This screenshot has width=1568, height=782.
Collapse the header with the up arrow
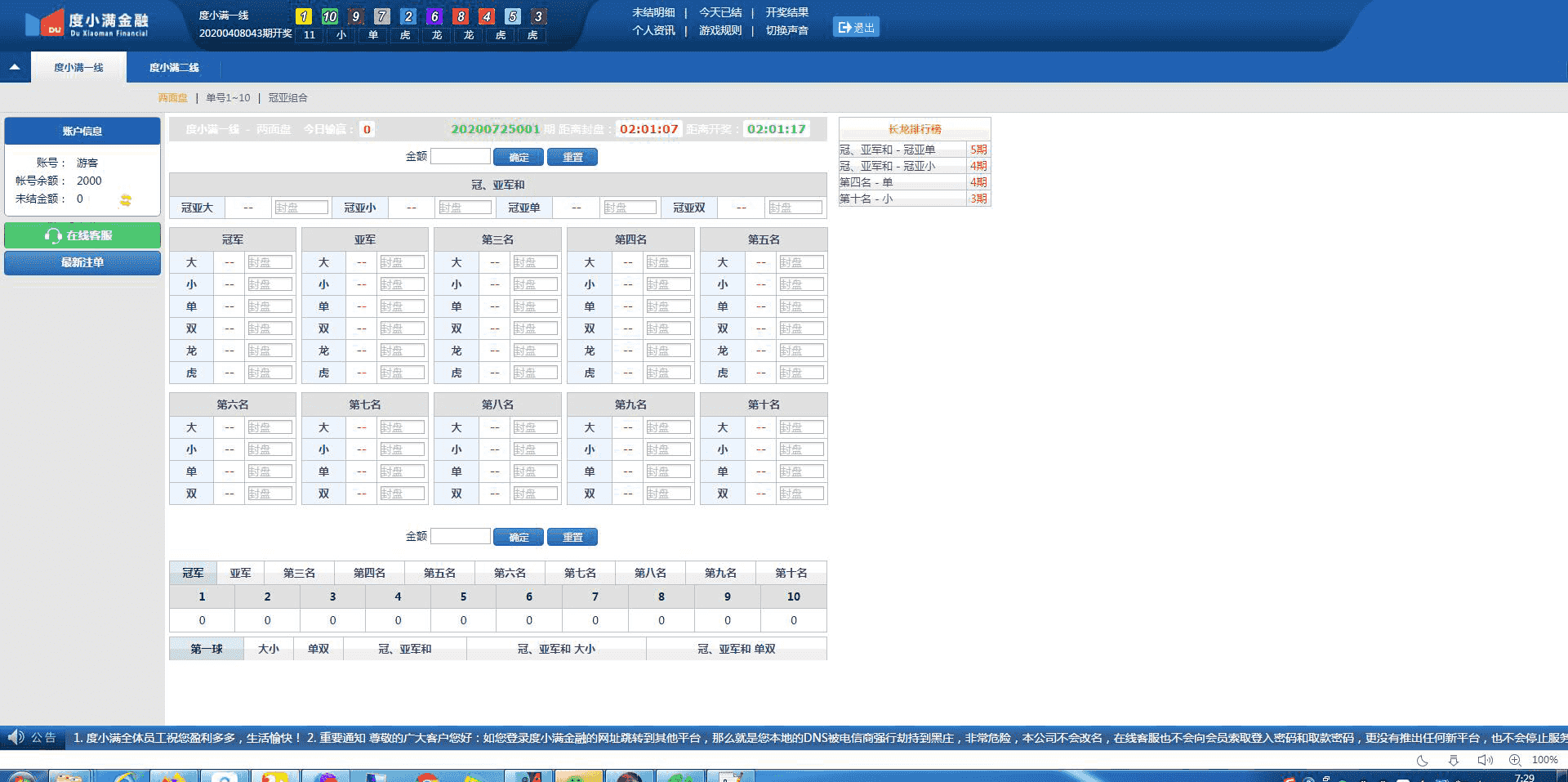[x=15, y=68]
